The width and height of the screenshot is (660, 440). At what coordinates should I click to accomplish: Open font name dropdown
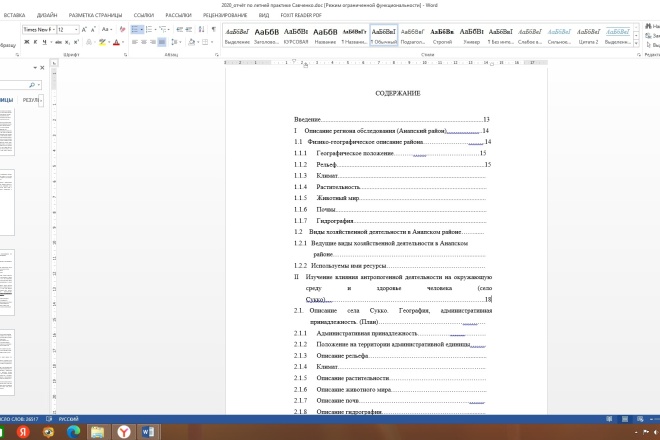53,29
